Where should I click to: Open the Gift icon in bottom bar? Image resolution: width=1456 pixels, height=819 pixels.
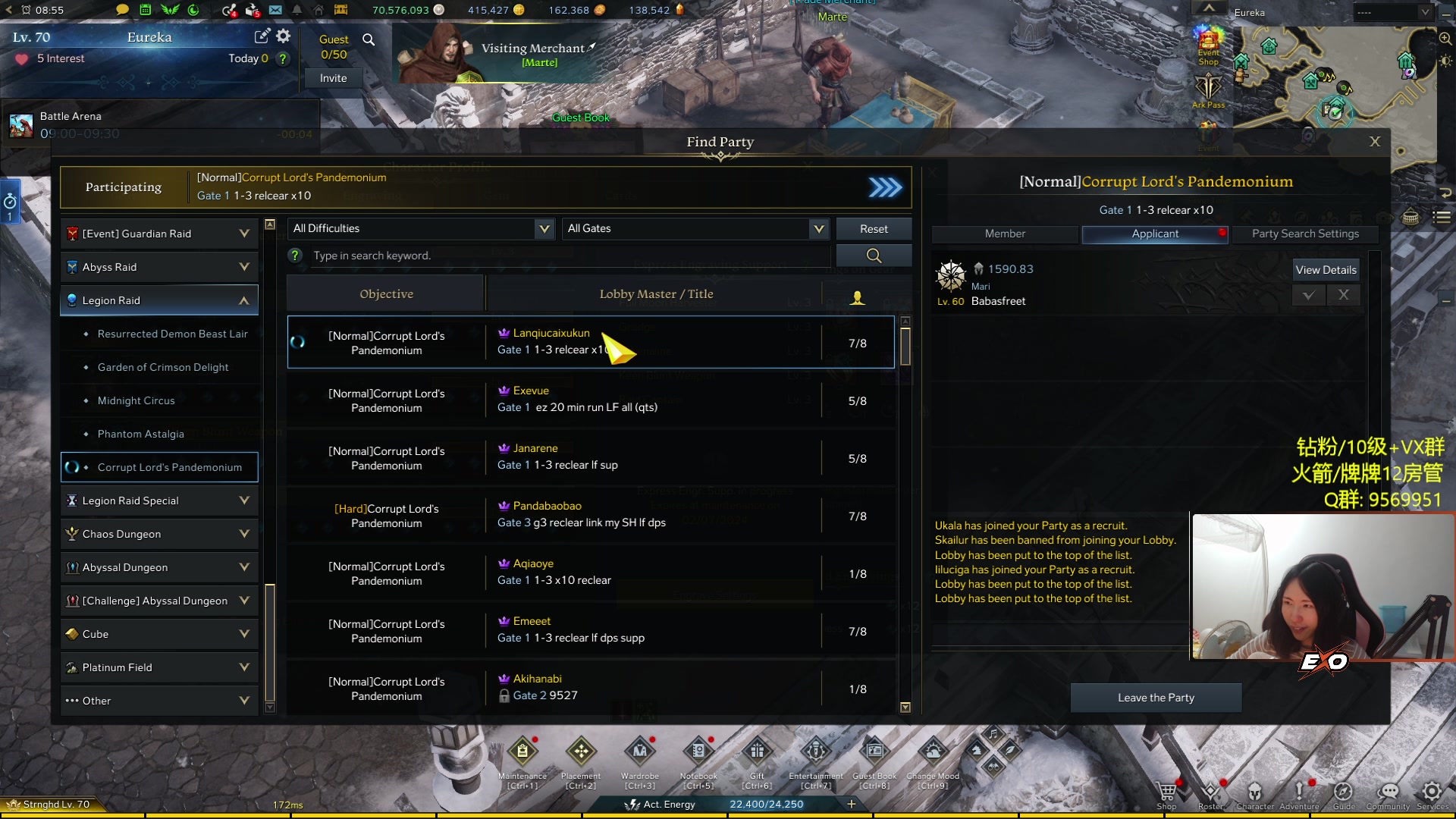click(757, 752)
